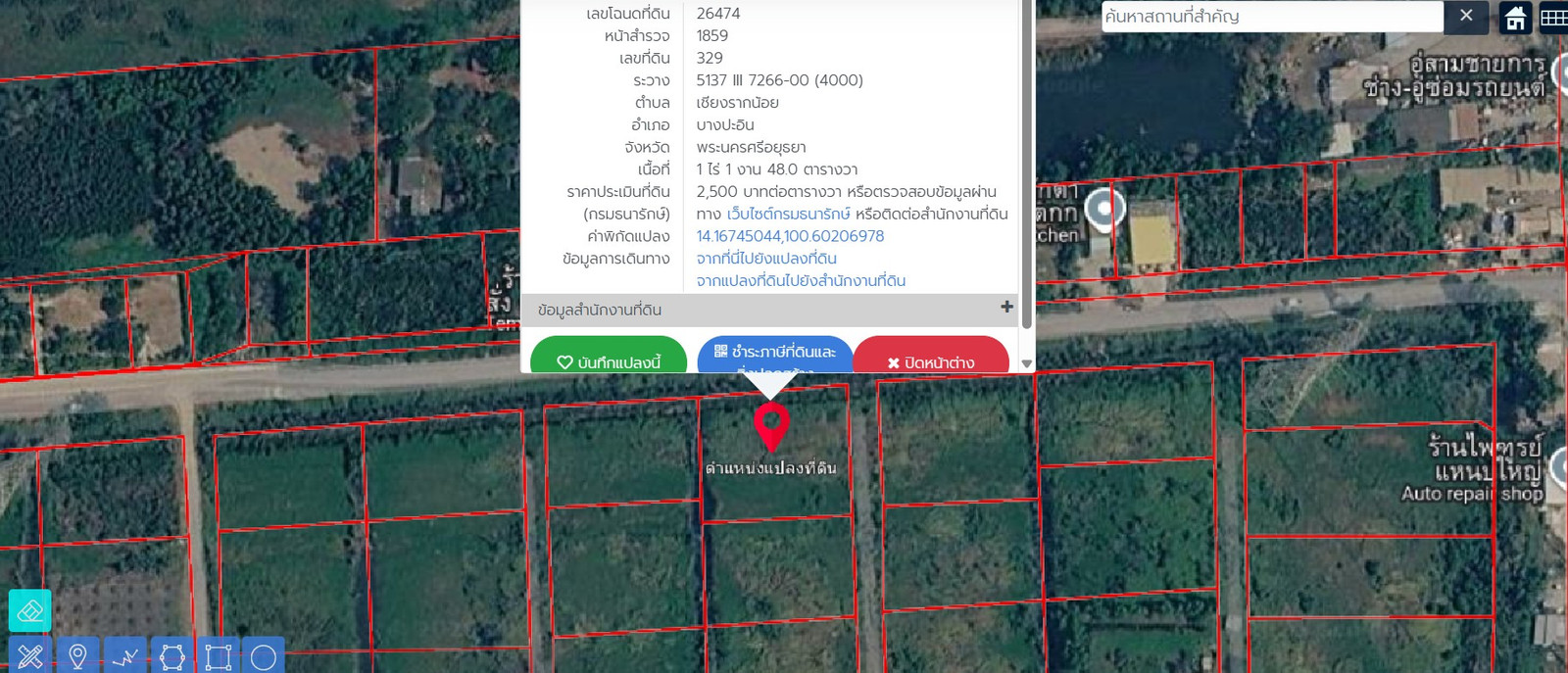This screenshot has width=1568, height=673.
Task: Click the popup scrollbar down arrow
Action: point(1027,363)
